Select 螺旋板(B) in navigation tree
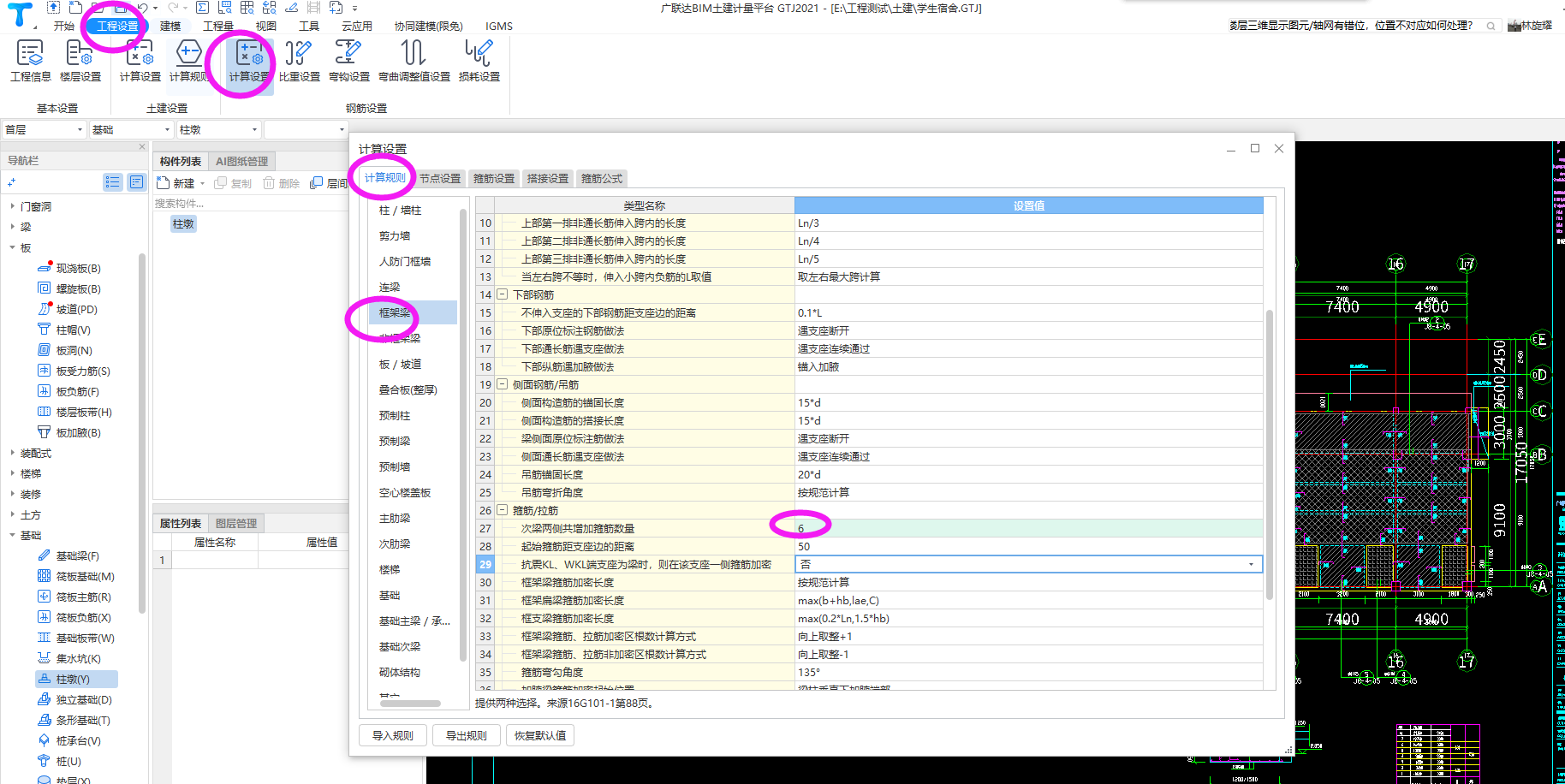The image size is (1565, 784). [69, 288]
